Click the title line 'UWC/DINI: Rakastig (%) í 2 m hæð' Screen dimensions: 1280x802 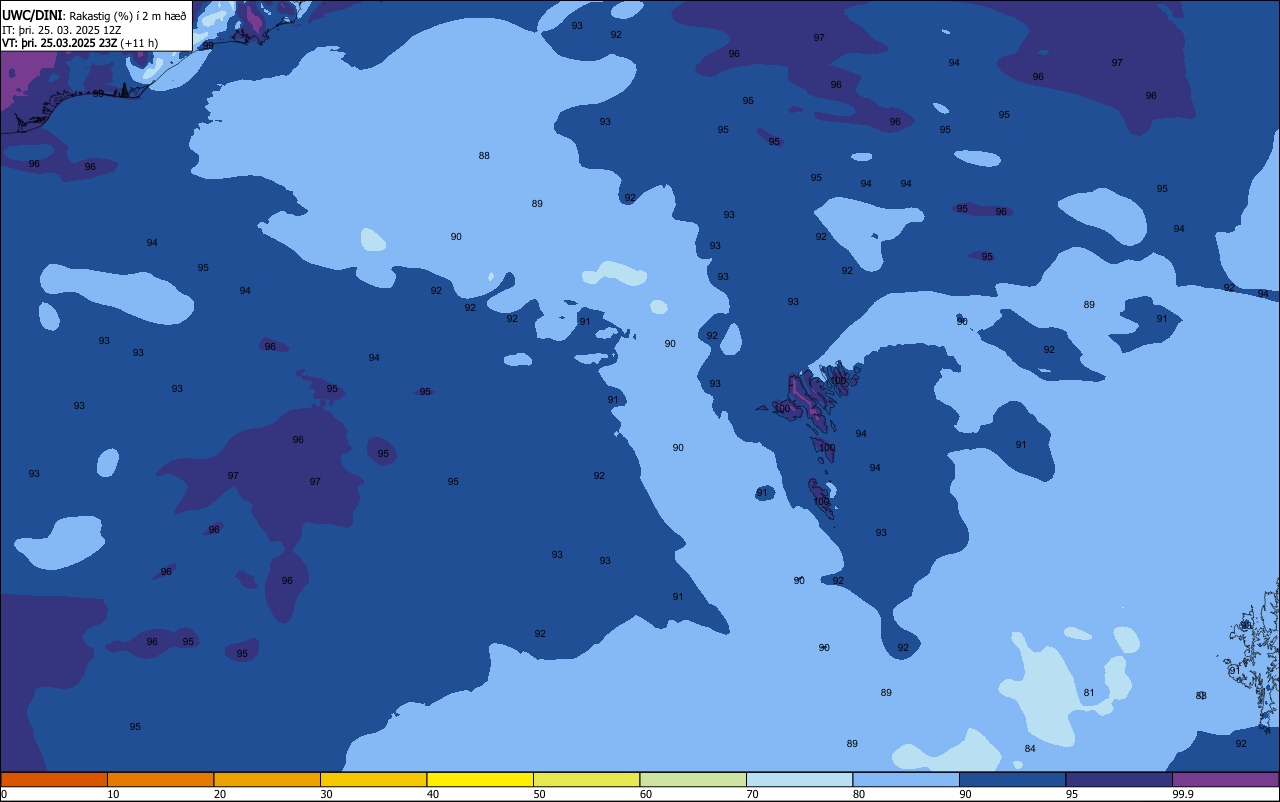pyautogui.click(x=94, y=15)
